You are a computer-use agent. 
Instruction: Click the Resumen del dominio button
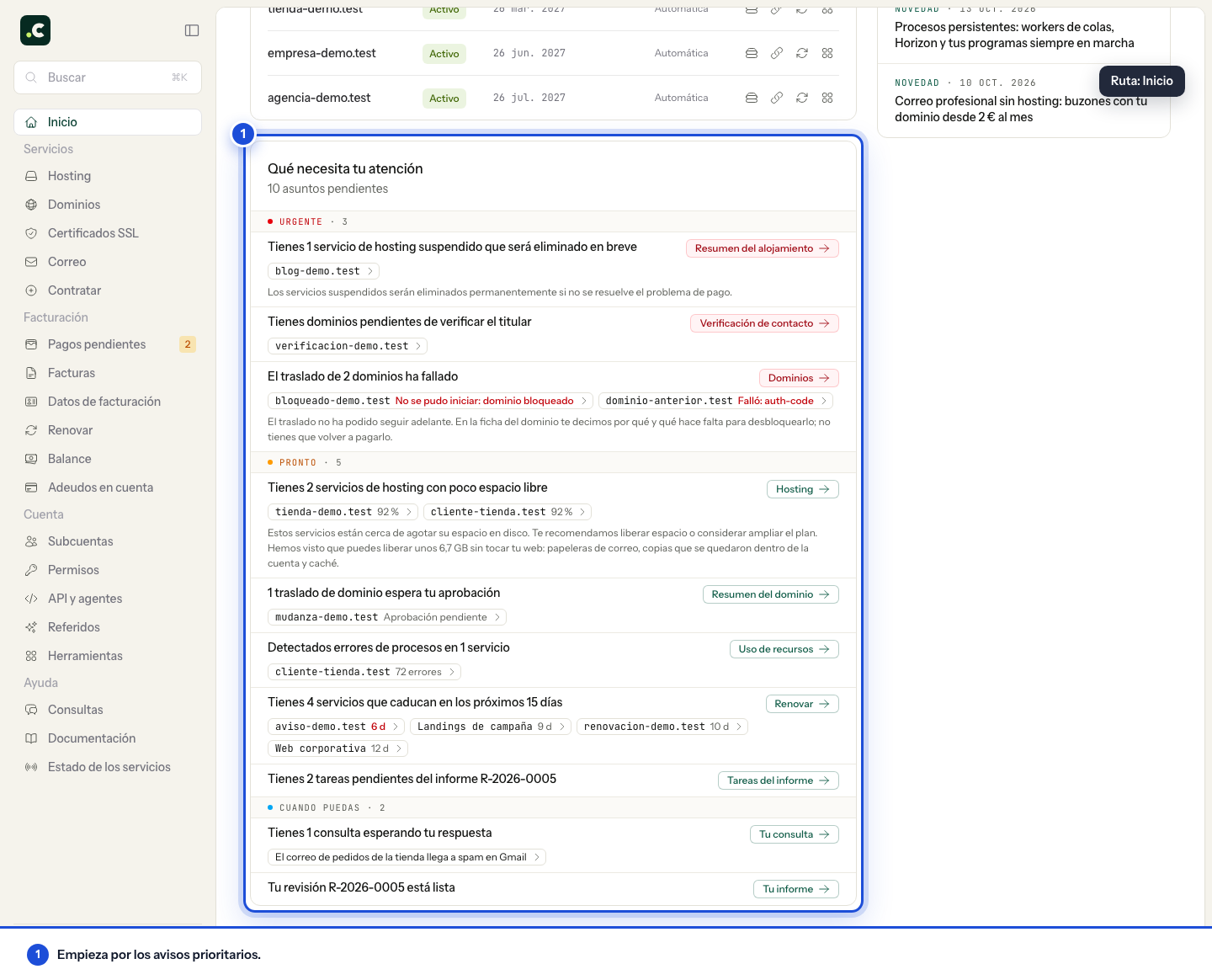tap(771, 594)
